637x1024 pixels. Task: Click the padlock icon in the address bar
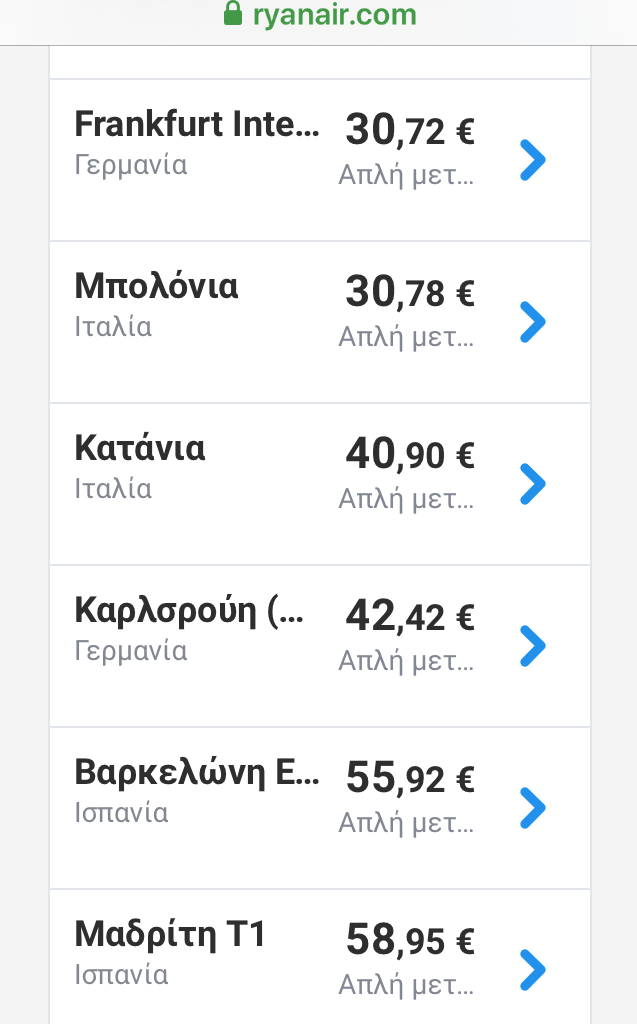232,14
